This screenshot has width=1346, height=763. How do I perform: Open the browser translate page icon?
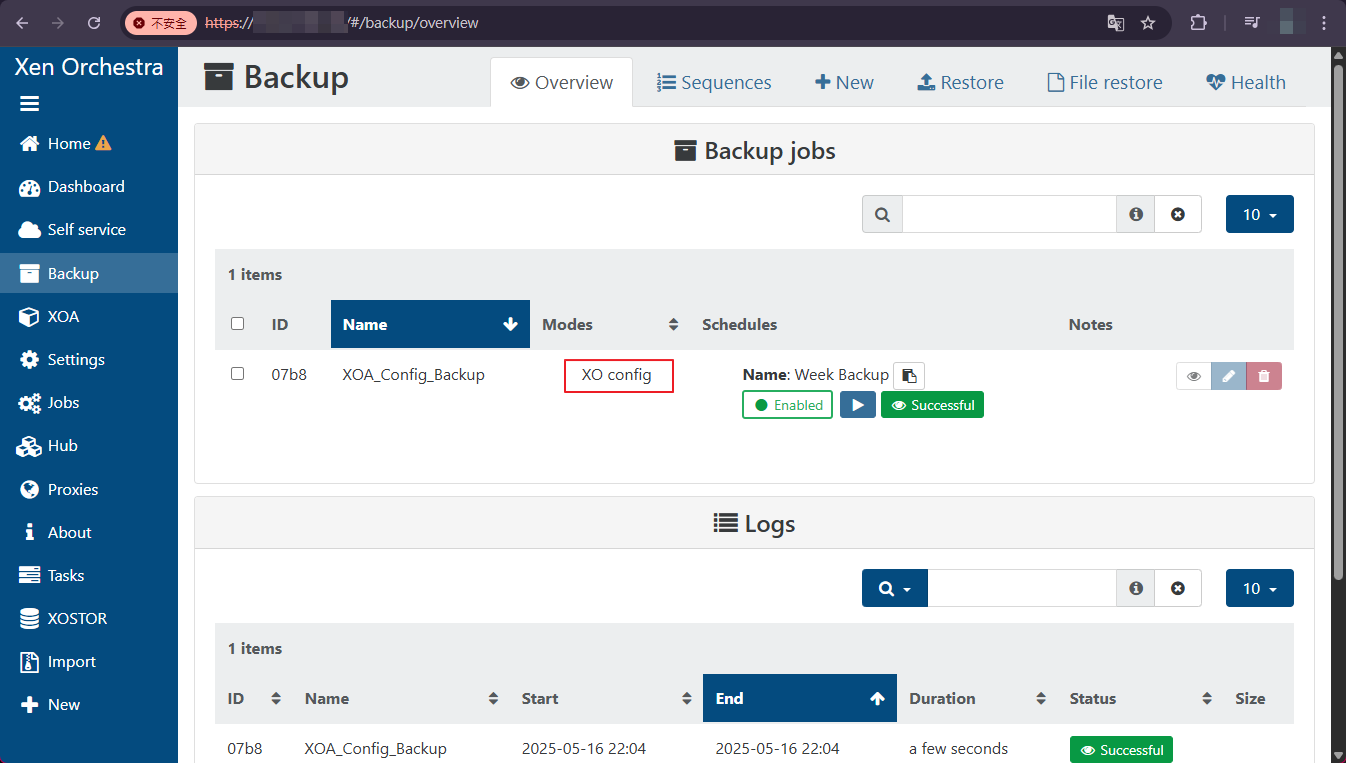point(1116,22)
